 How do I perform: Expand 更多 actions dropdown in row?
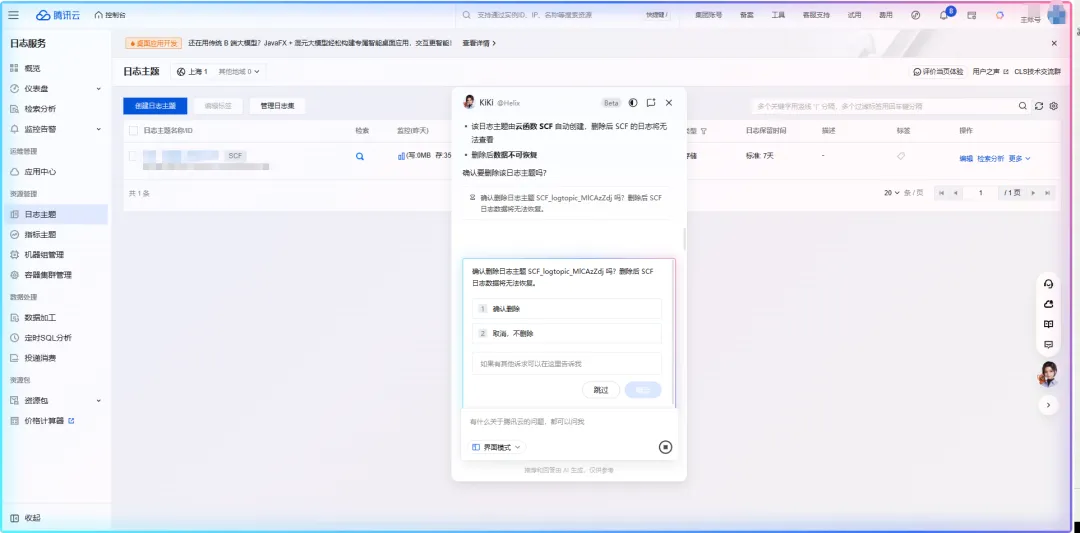[x=1019, y=158]
